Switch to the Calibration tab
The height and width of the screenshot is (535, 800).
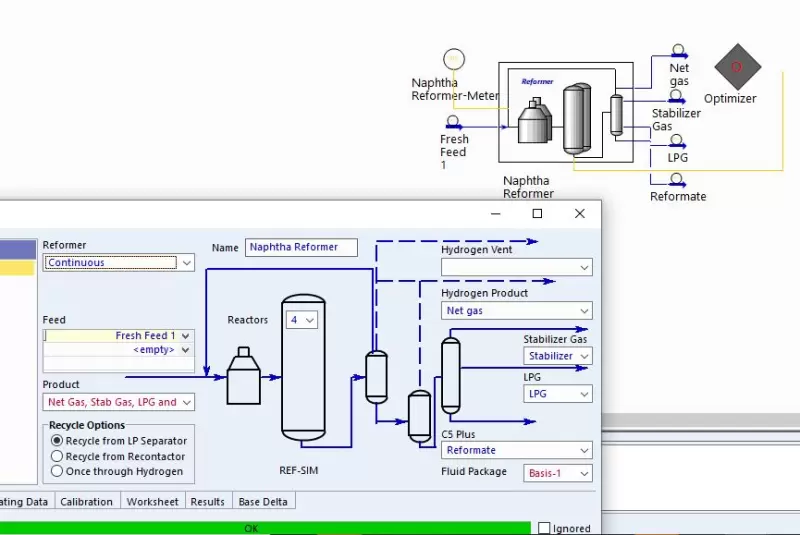pyautogui.click(x=86, y=501)
